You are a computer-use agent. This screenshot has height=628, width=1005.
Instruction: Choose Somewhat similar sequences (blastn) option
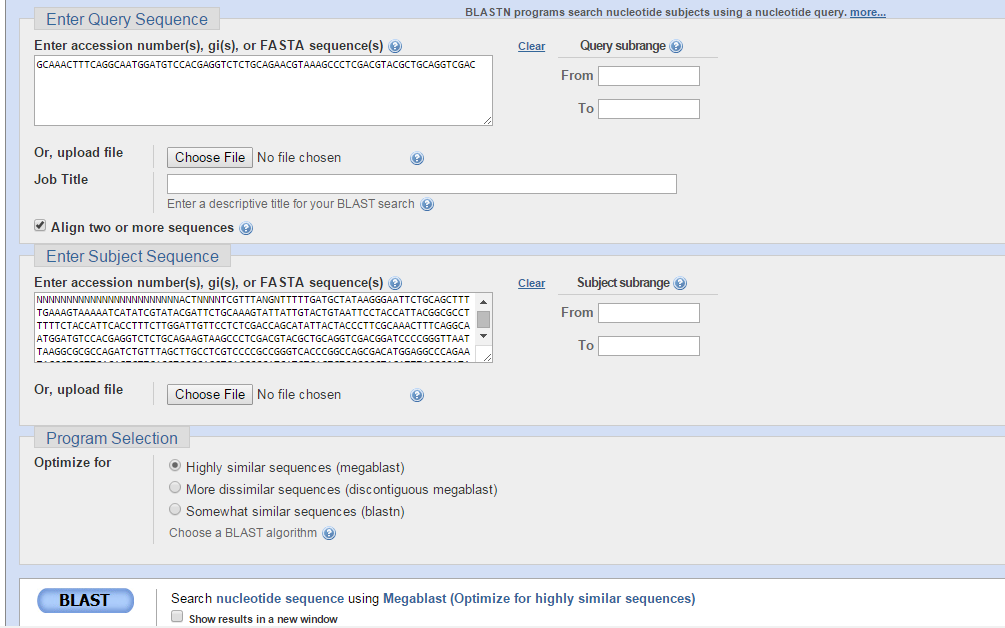click(176, 511)
